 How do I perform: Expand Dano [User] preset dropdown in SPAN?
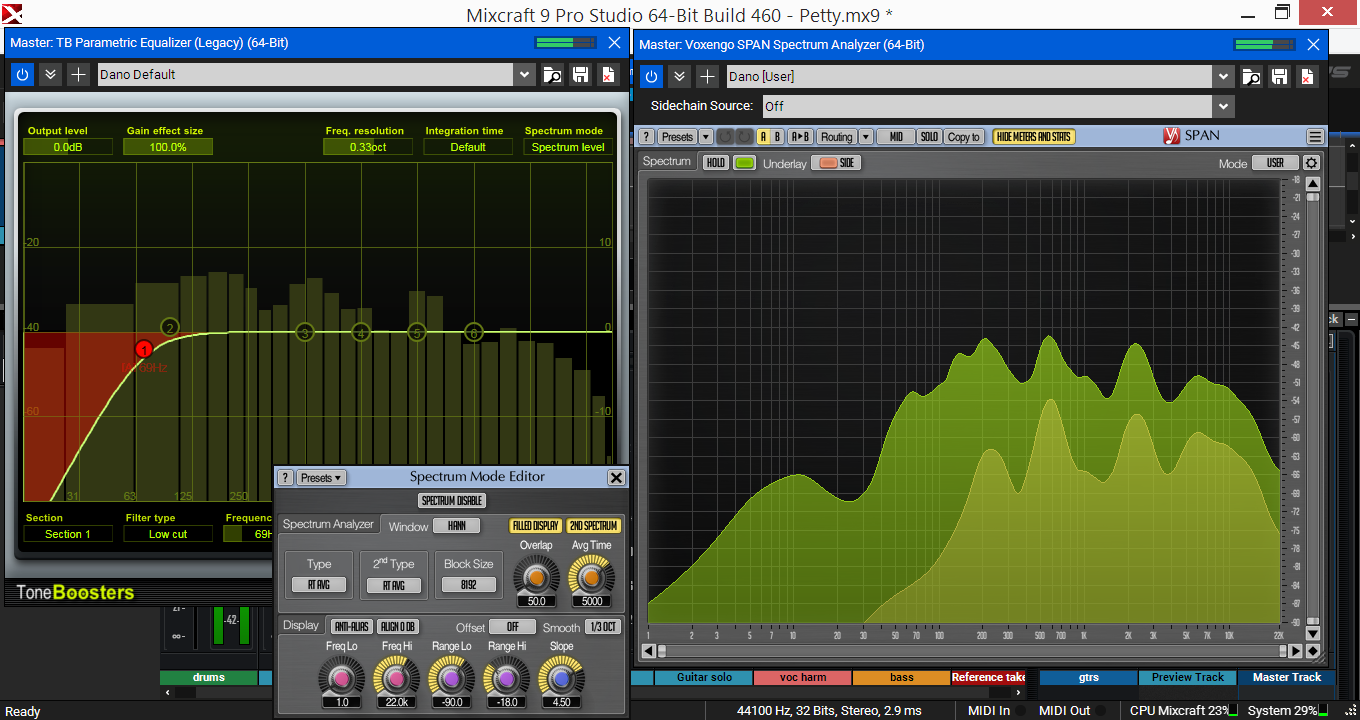(x=1224, y=76)
